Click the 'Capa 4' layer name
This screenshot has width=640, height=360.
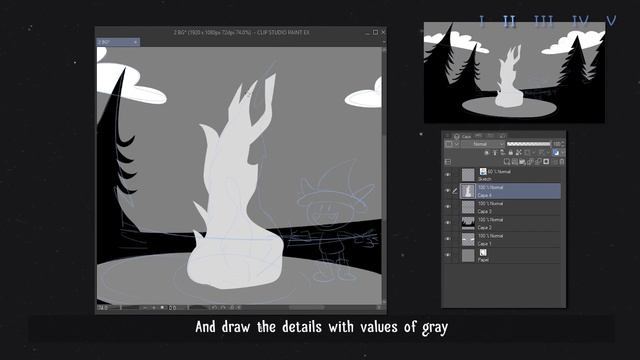484,195
